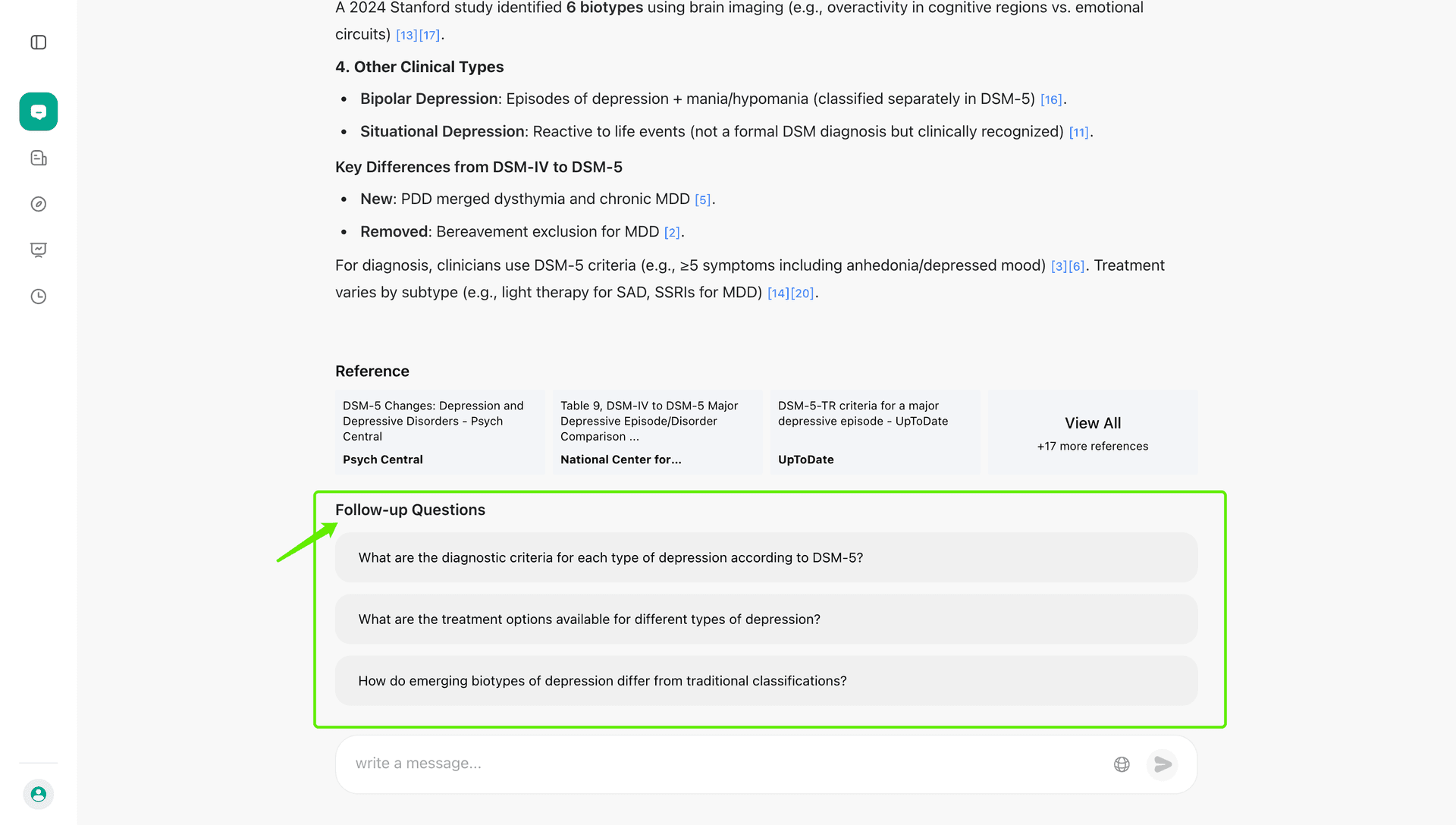Open citation link [11] for Situational Depression
Screen dimensions: 1456x825
[x=1079, y=131]
